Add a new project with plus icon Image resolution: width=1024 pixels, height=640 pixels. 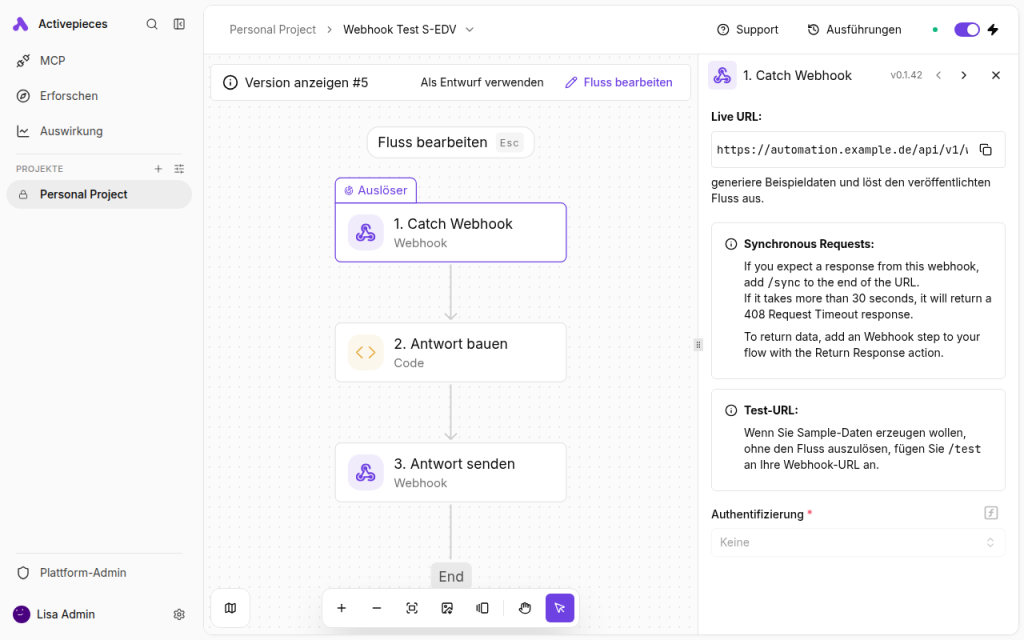[158, 168]
